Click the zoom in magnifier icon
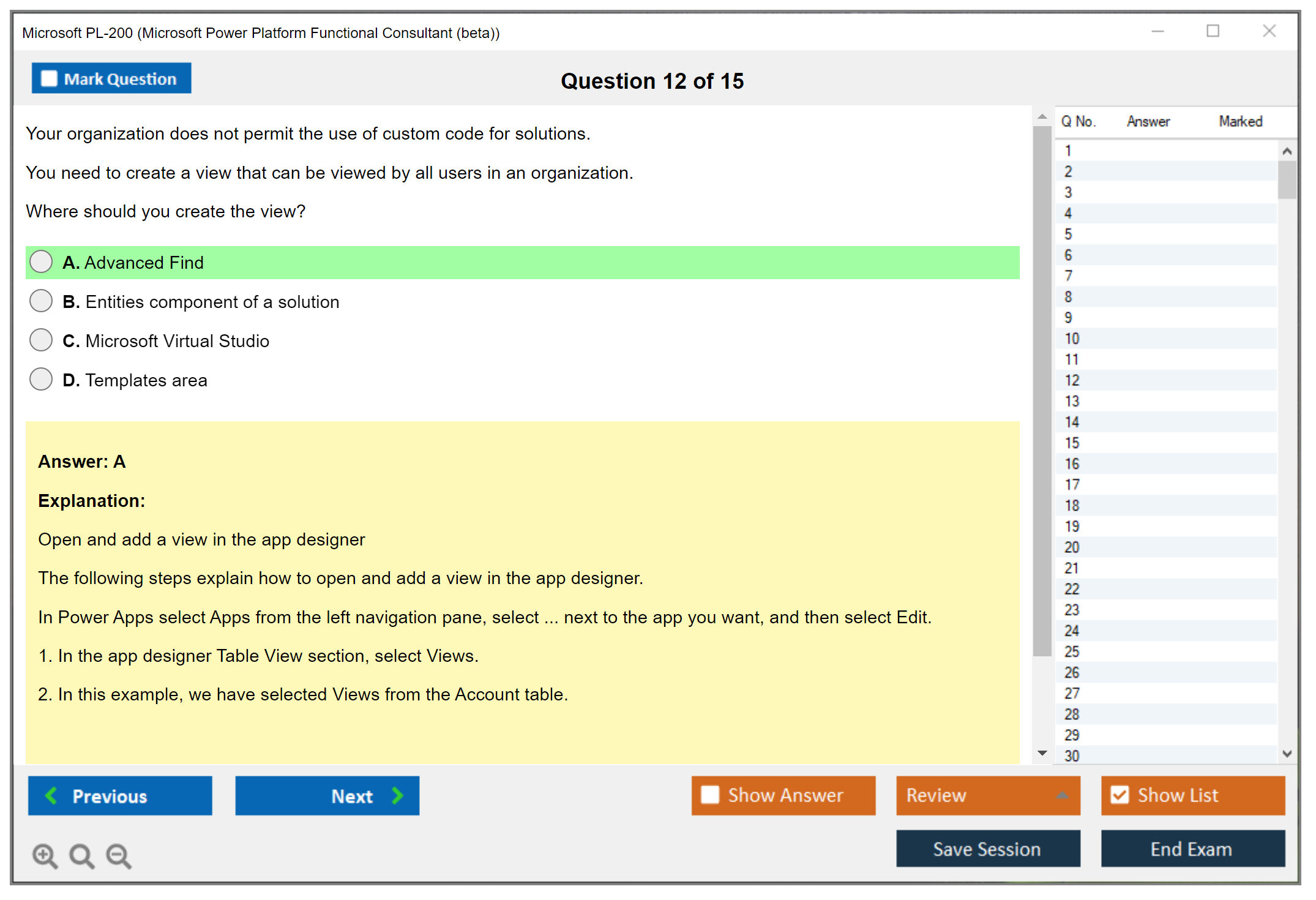This screenshot has height=900, width=1316. [x=45, y=855]
